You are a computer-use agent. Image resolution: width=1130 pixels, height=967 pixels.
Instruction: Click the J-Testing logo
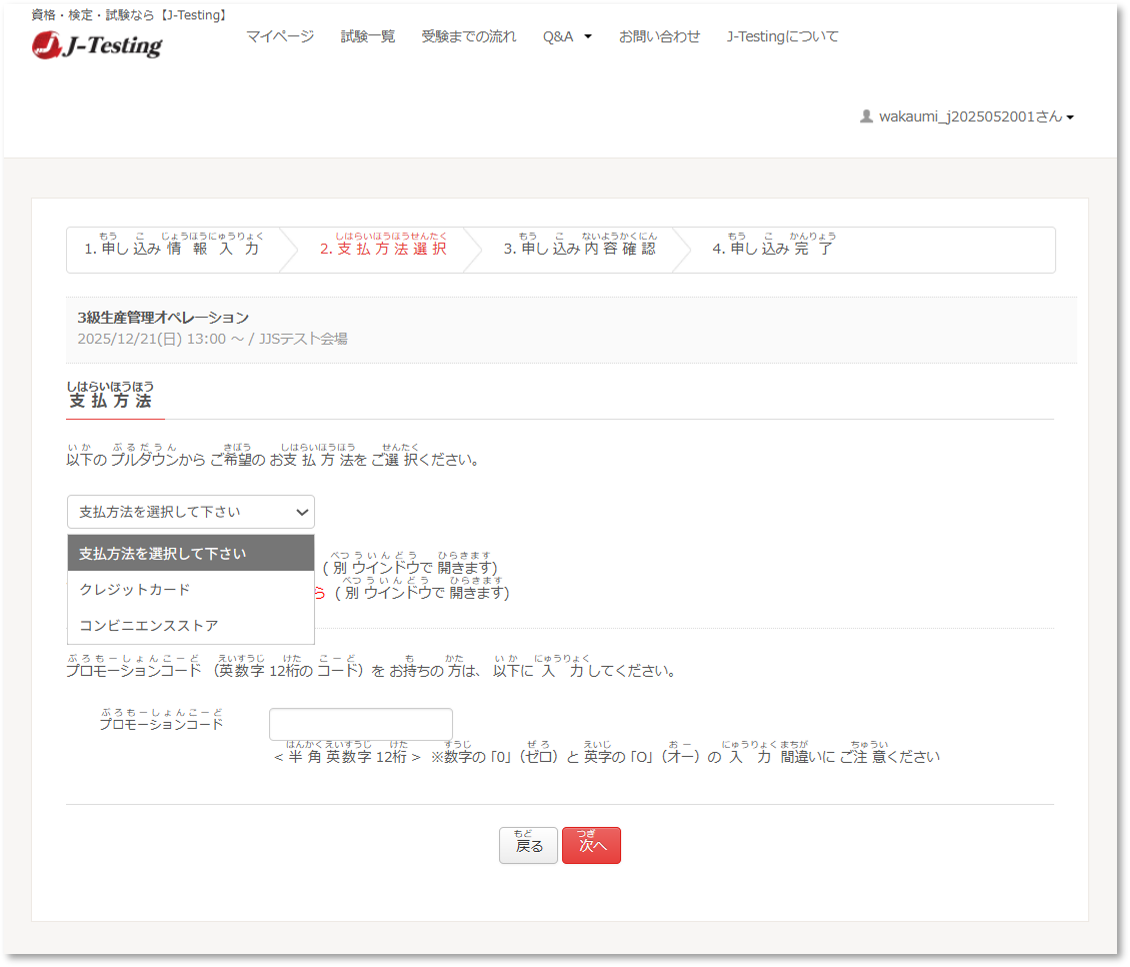coord(97,45)
